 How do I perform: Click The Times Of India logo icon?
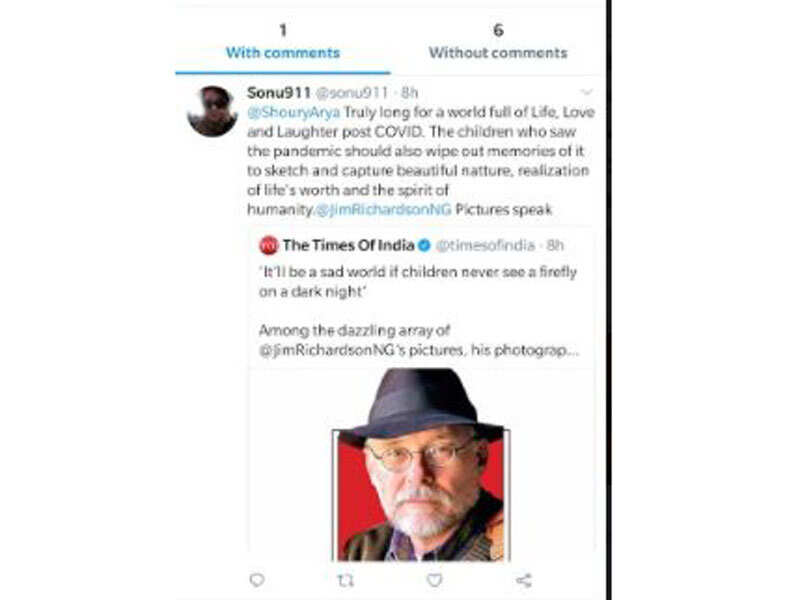pyautogui.click(x=268, y=245)
